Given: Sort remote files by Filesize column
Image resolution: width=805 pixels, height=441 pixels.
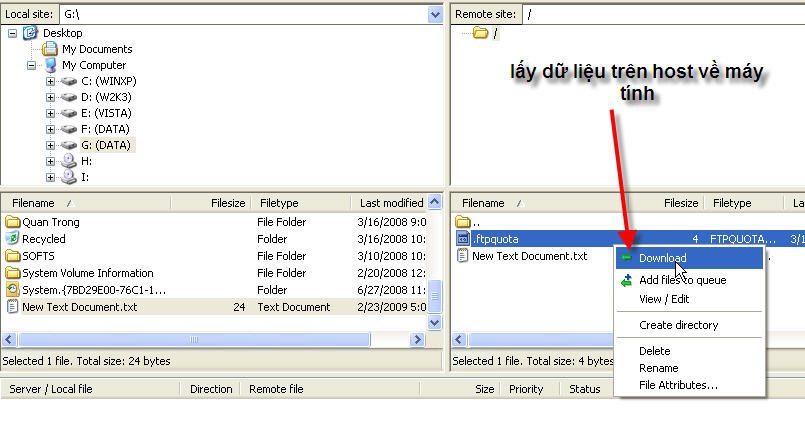Looking at the screenshot, I should click(x=662, y=203).
